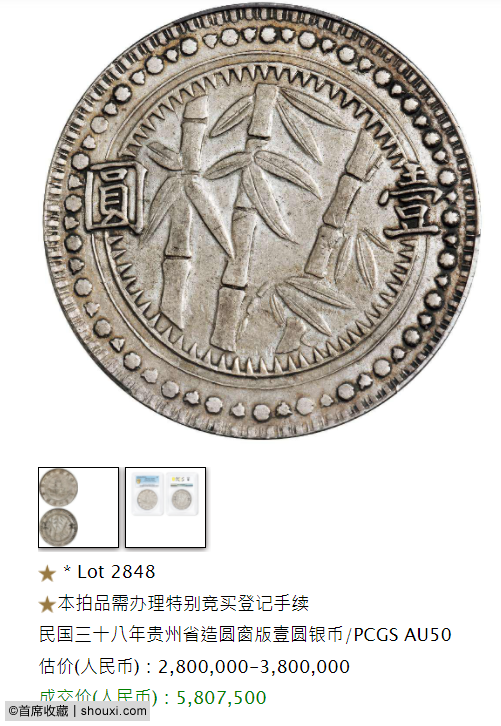501x726 pixels.
Task: Click the right PCGS slab in second thumbnail
Action: [x=182, y=494]
